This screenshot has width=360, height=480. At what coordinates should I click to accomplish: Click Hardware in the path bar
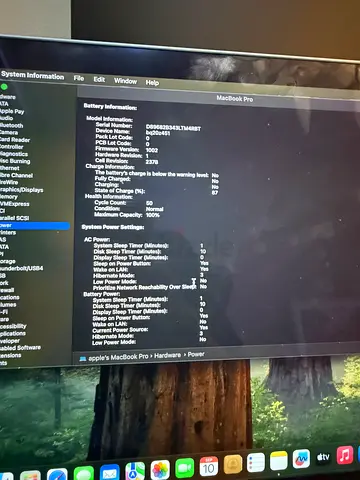[x=167, y=355]
